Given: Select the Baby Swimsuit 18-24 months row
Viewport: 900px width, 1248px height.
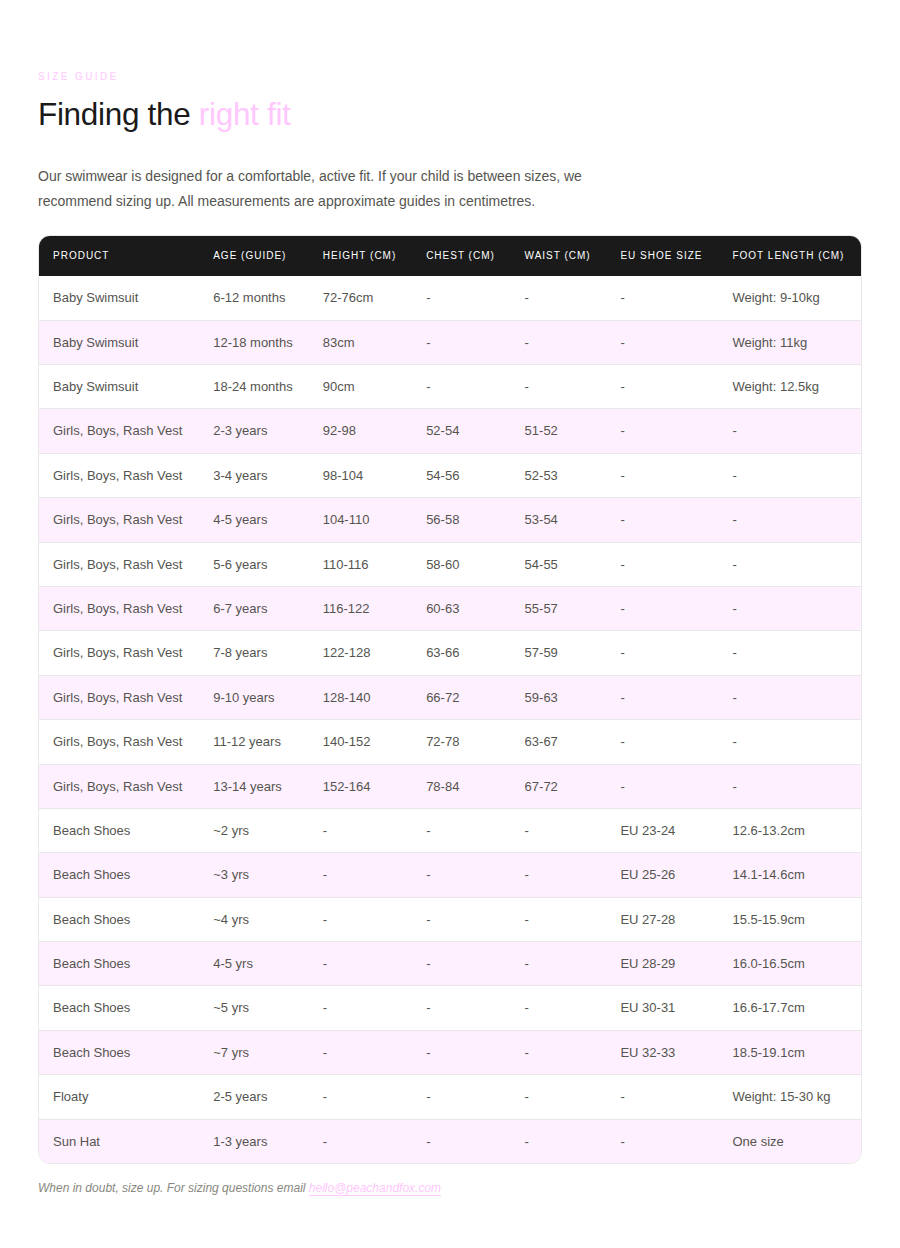Looking at the screenshot, I should click(450, 387).
